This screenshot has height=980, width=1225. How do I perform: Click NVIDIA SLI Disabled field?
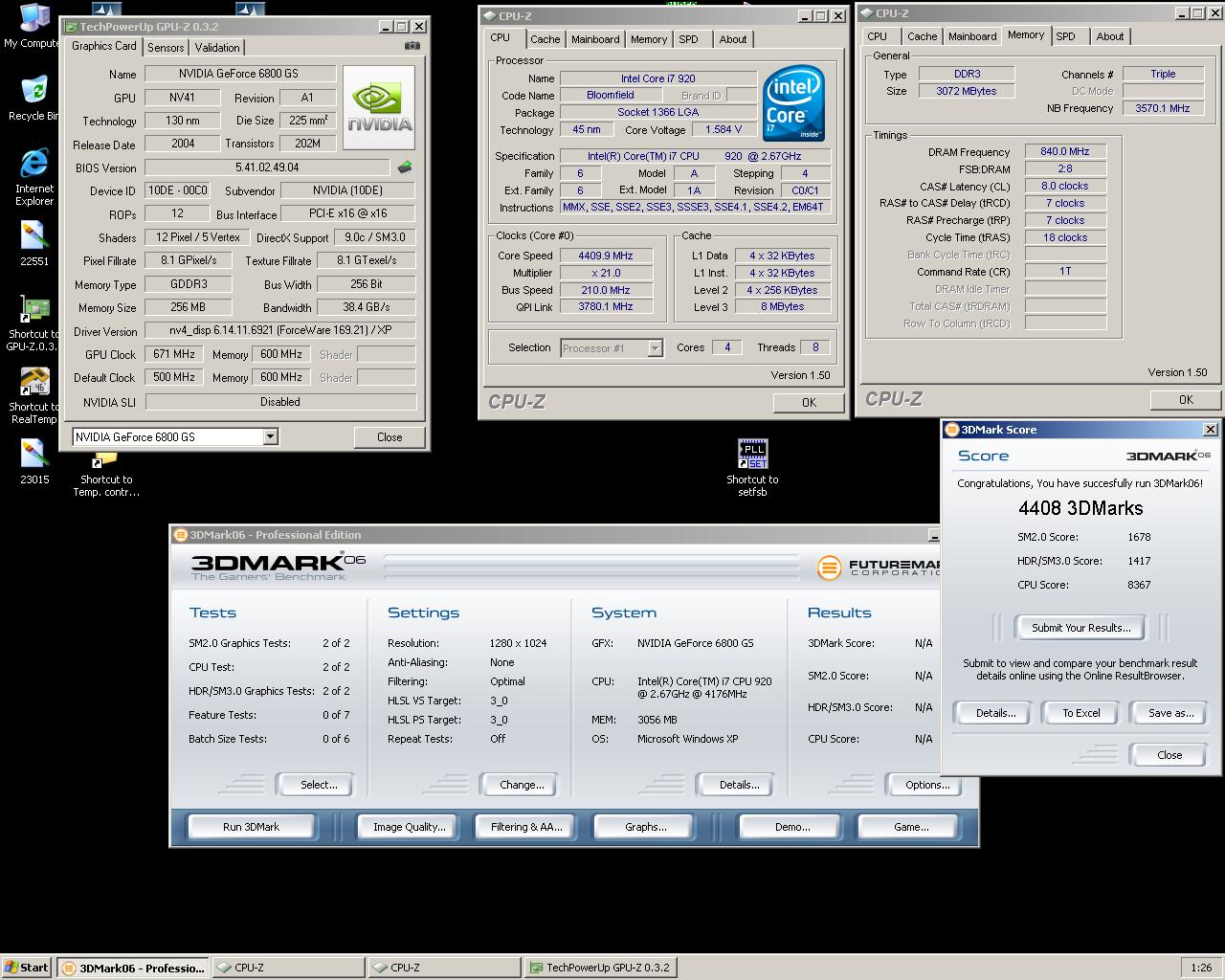pyautogui.click(x=280, y=402)
